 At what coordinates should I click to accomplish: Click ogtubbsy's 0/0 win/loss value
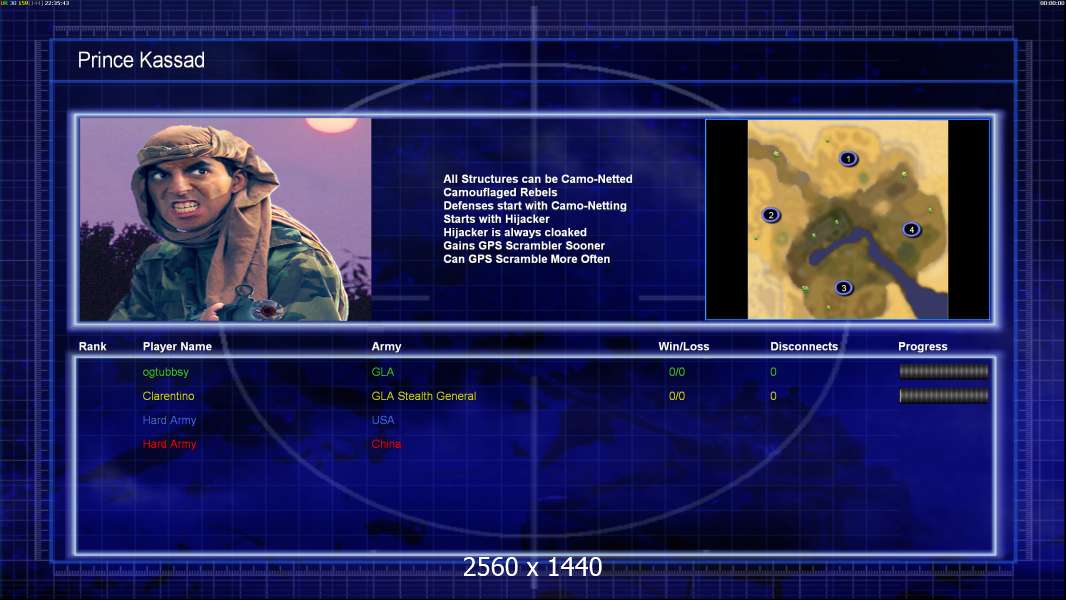coord(676,372)
